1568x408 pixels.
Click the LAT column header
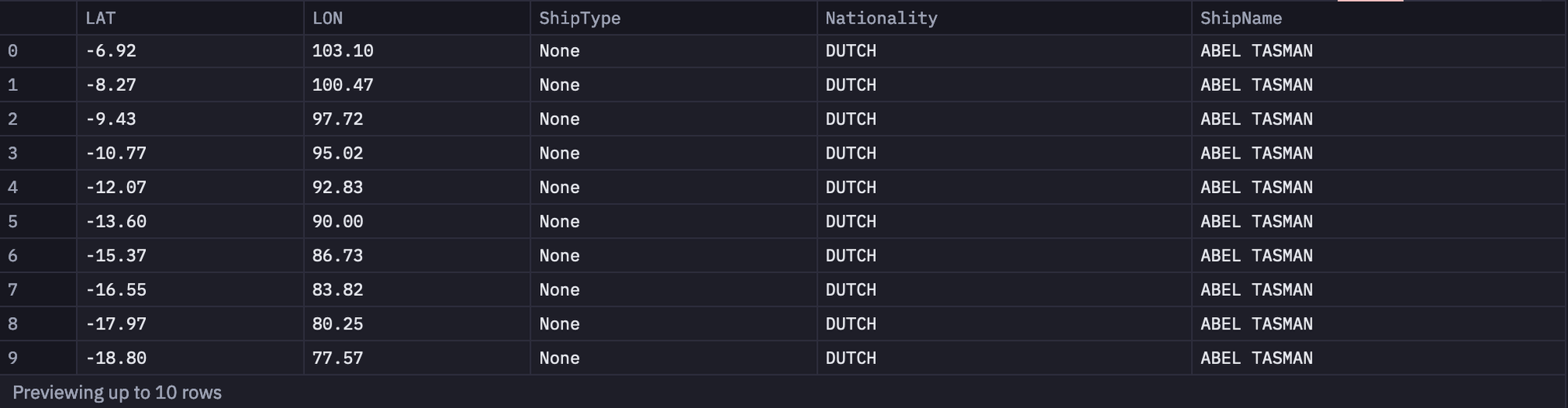click(x=190, y=18)
